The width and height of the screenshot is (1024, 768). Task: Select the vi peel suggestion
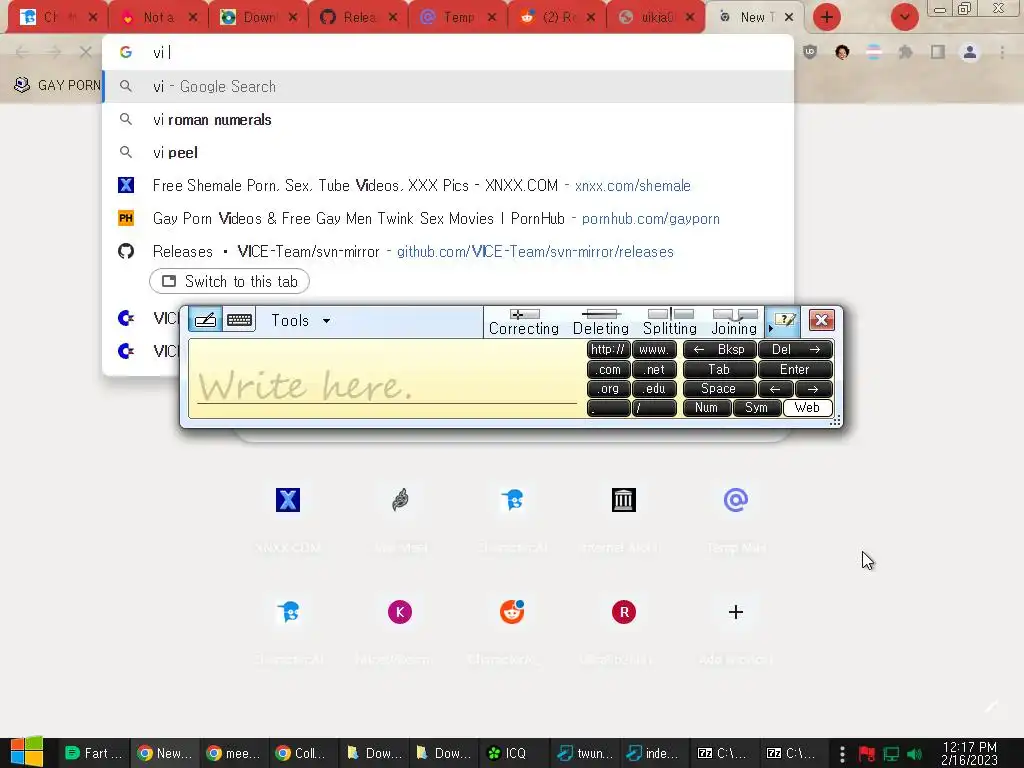[448, 153]
